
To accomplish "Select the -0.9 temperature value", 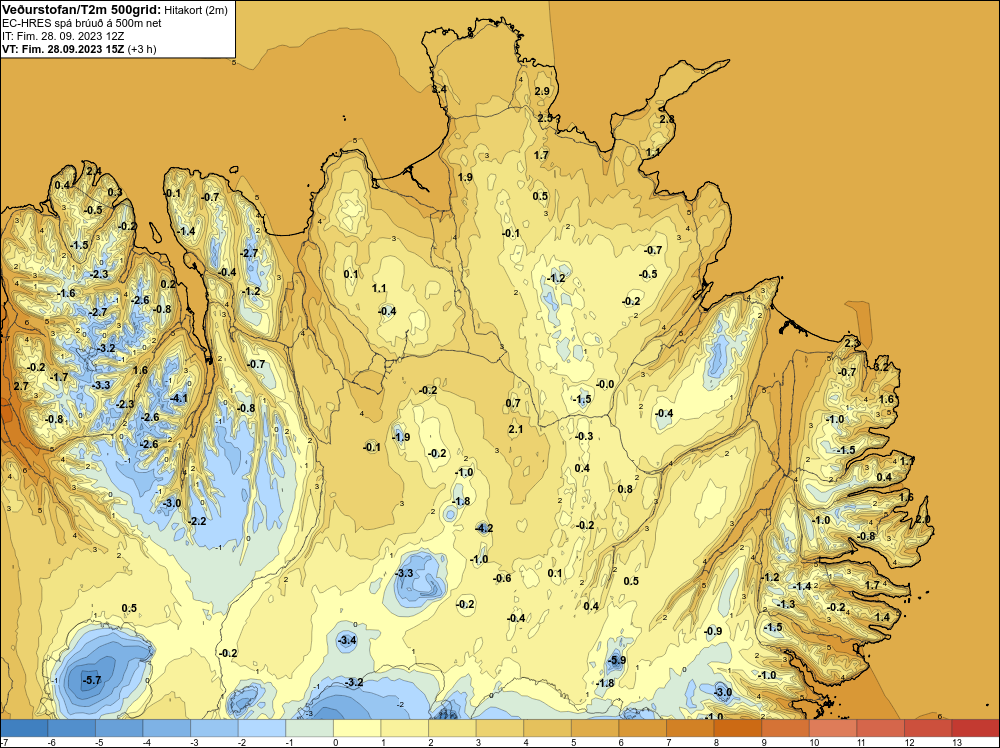I will pos(713,631).
